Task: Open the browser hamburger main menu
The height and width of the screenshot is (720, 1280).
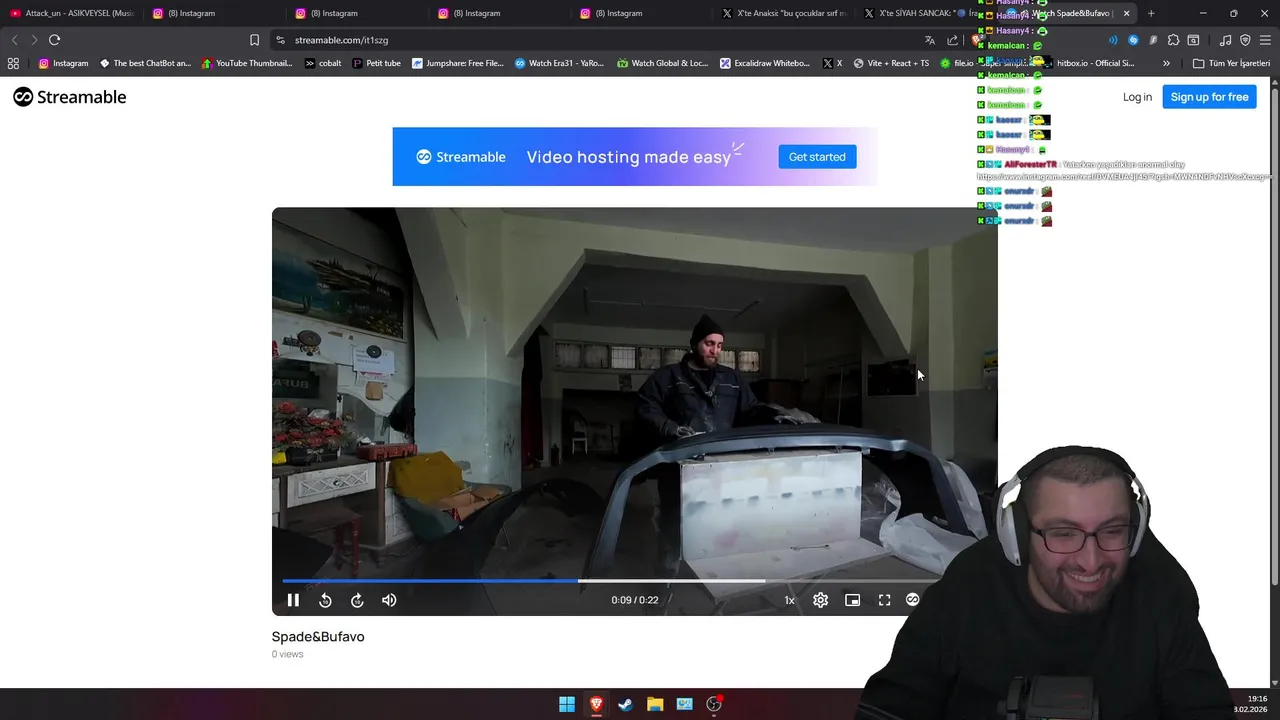Action: click(1265, 40)
